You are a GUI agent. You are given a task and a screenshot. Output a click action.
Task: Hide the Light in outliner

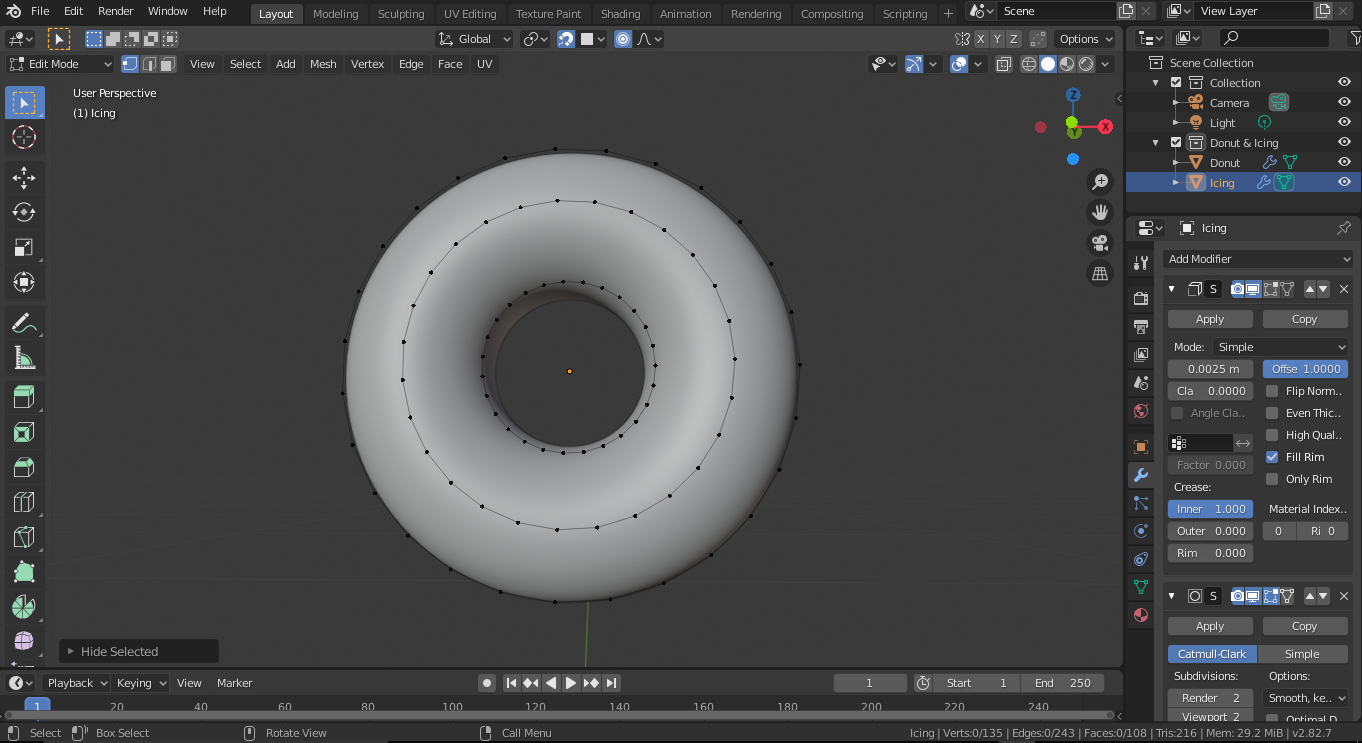tap(1344, 122)
